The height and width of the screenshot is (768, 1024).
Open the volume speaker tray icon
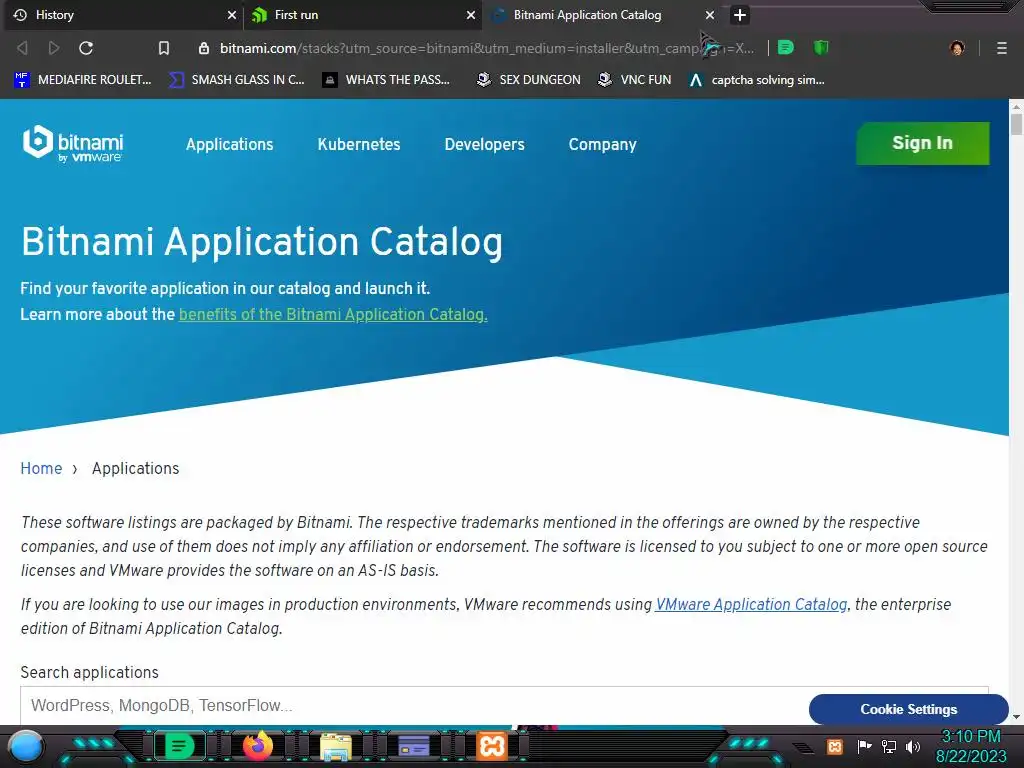click(x=913, y=746)
